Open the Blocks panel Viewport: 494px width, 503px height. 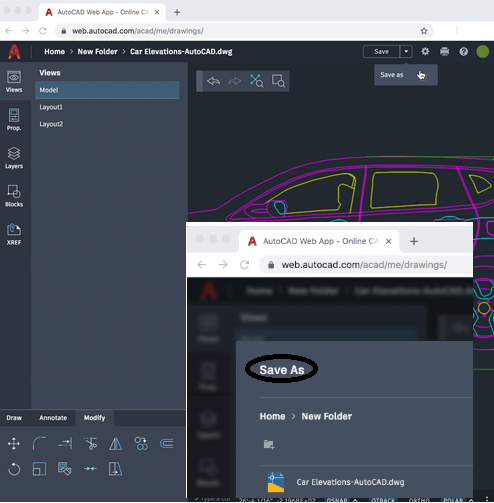[14, 196]
